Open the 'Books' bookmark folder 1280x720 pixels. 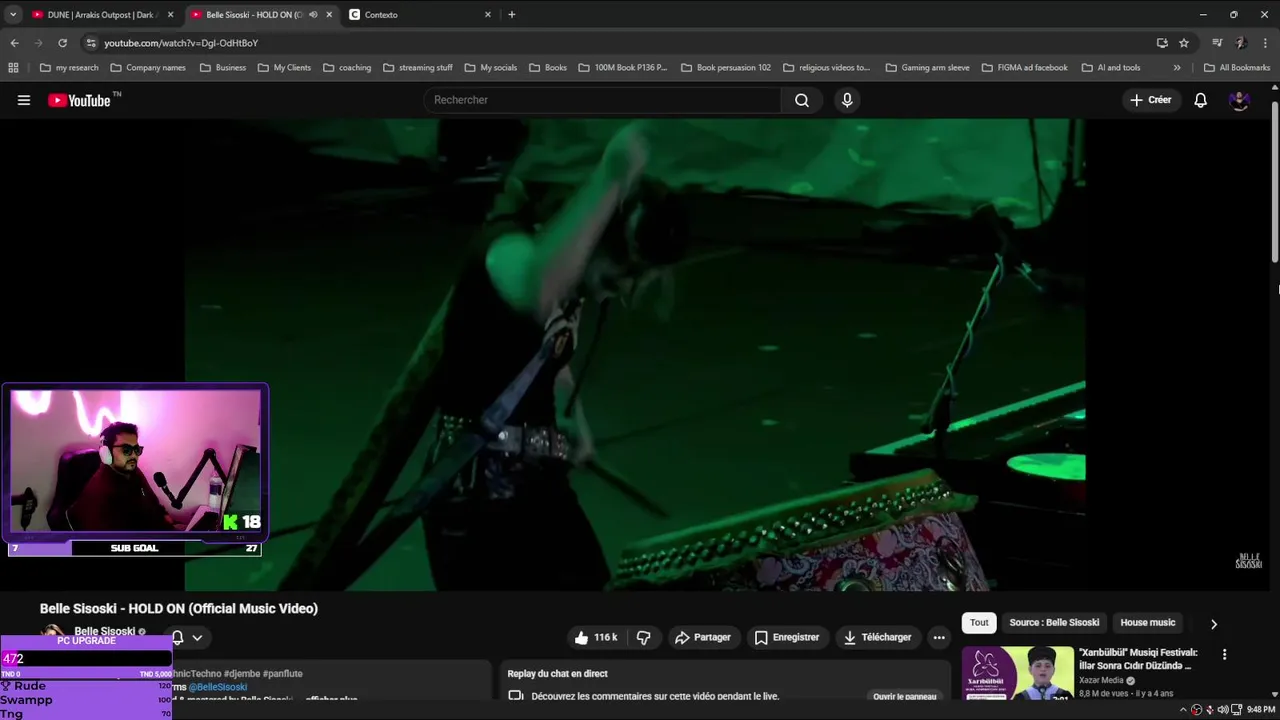(x=547, y=68)
